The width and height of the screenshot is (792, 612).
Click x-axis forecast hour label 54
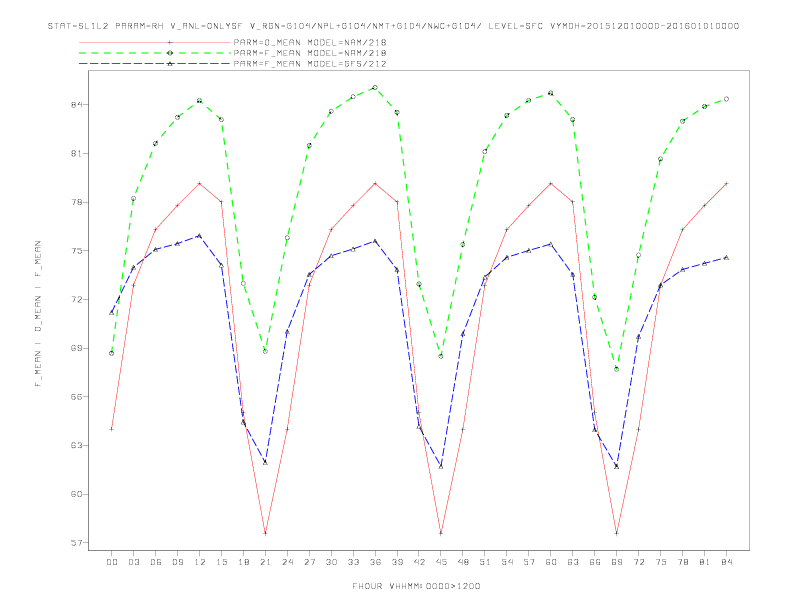tap(507, 562)
